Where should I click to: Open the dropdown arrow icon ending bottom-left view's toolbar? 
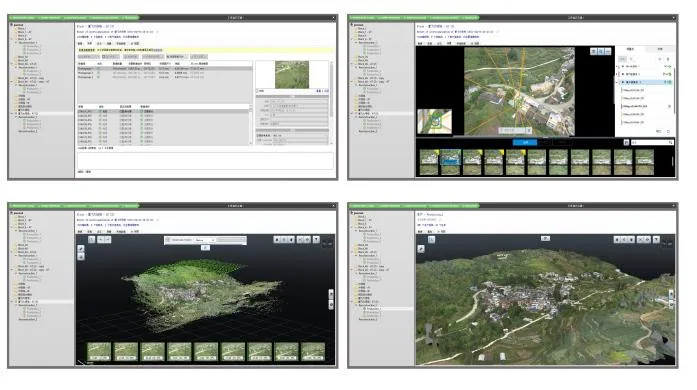click(316, 239)
